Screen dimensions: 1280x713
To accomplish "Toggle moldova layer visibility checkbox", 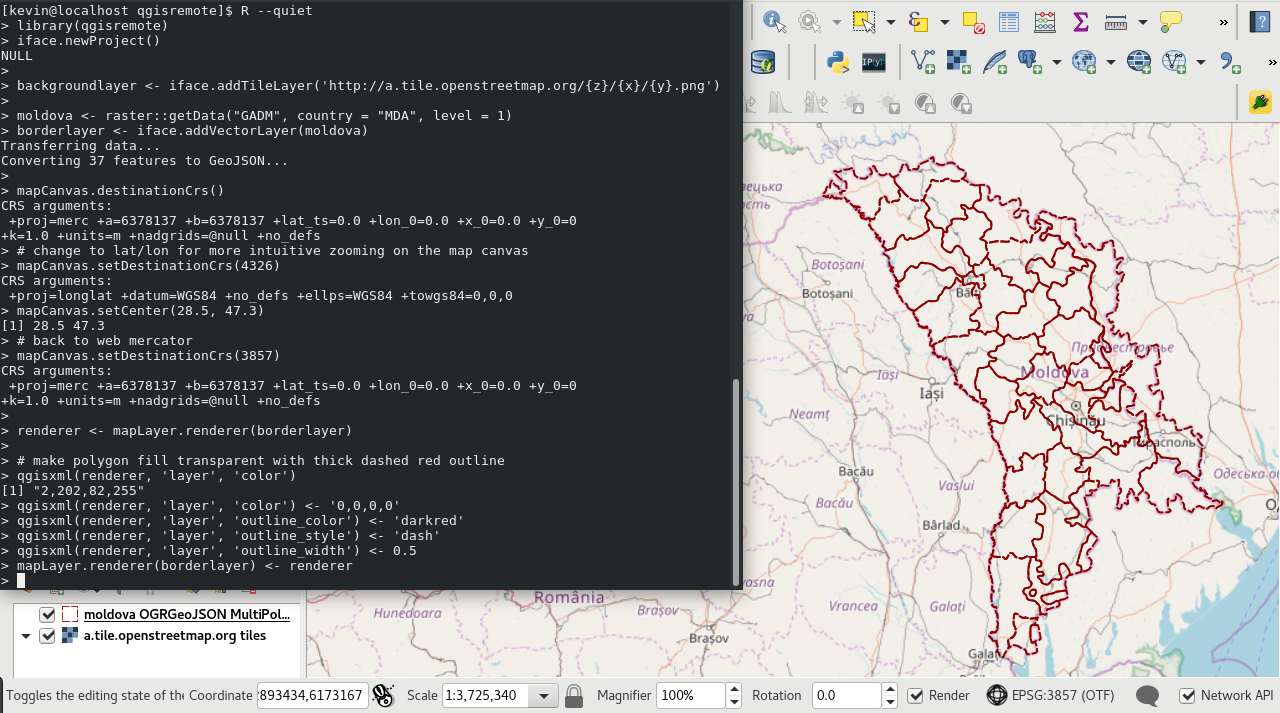I will [47, 614].
